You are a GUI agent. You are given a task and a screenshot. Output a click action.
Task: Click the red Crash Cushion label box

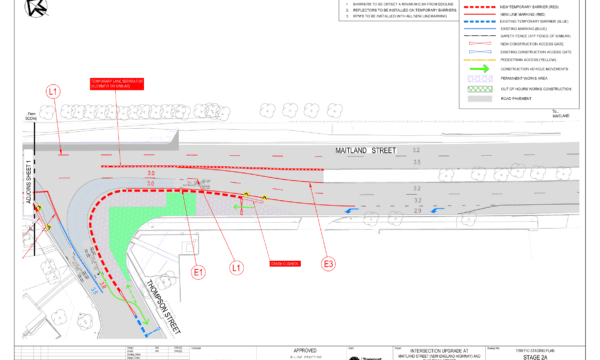pyautogui.click(x=285, y=264)
